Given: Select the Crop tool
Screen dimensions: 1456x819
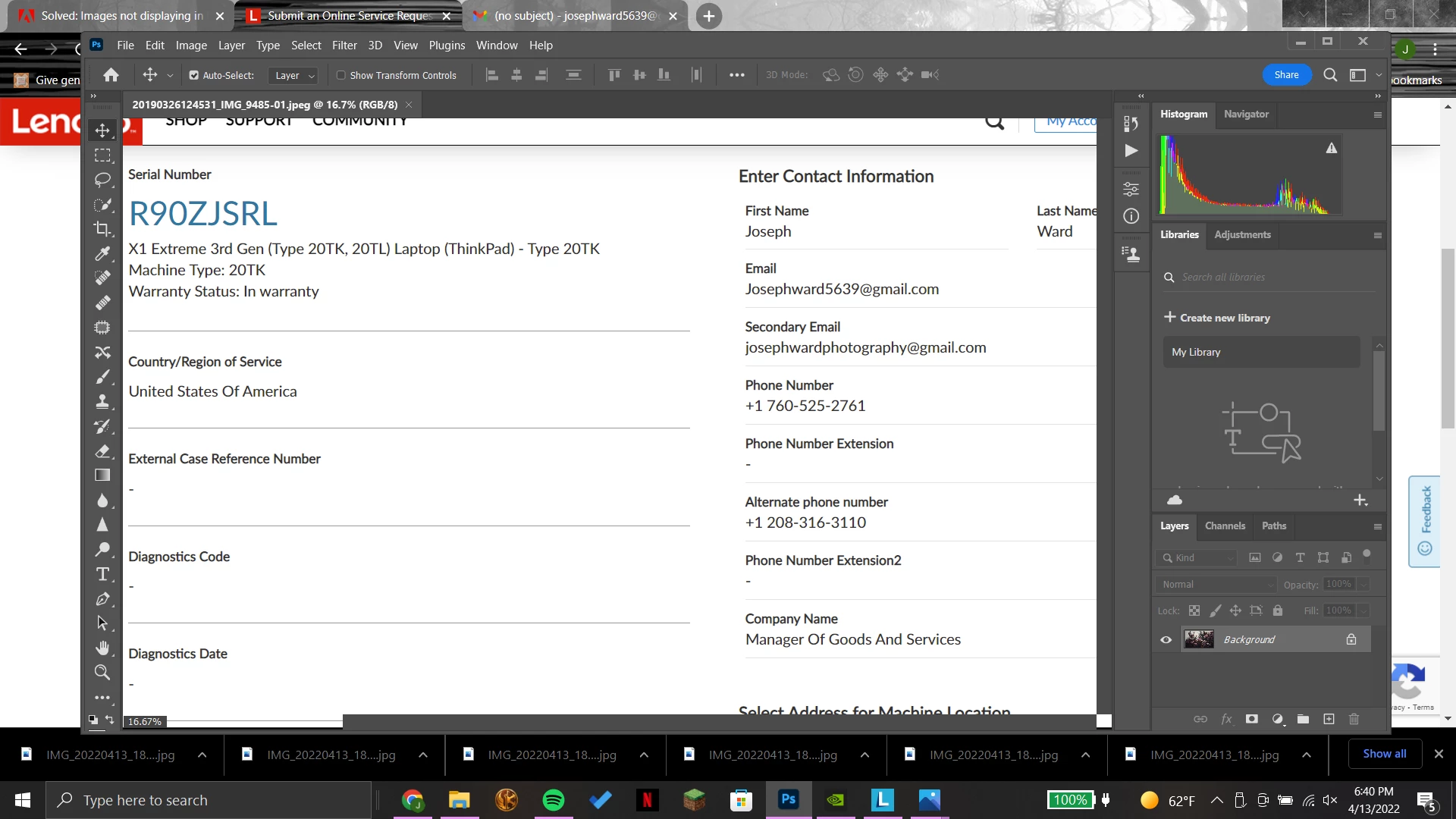Looking at the screenshot, I should coord(102,228).
